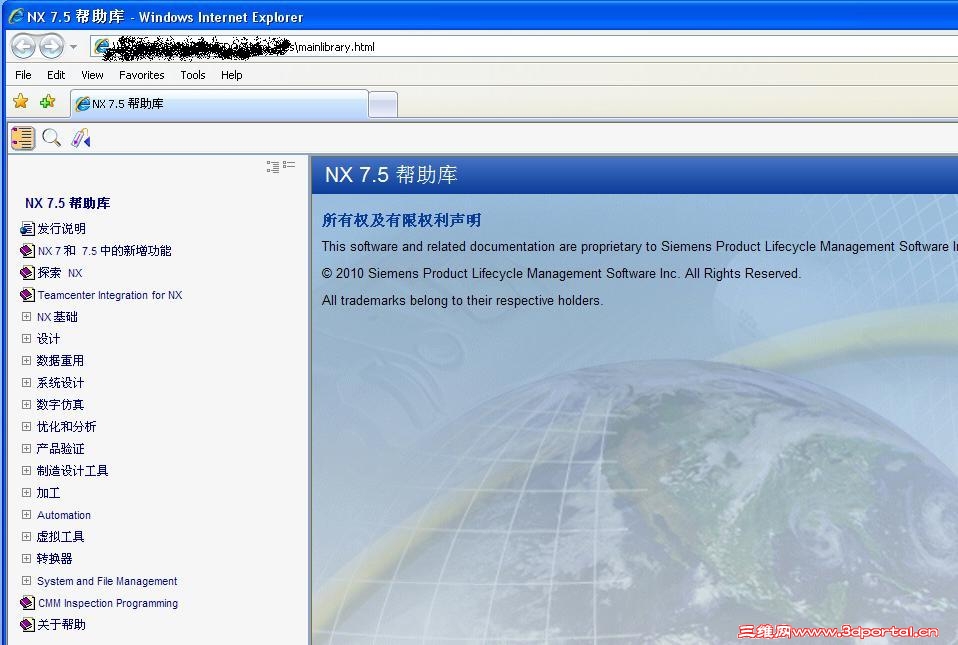Expand the 虚拟工具 tree node
Image resolution: width=958 pixels, height=645 pixels.
[26, 536]
